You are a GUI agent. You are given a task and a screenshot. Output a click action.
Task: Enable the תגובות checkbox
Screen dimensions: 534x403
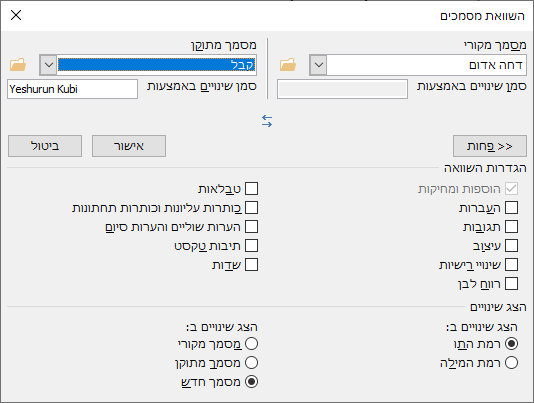(x=512, y=227)
